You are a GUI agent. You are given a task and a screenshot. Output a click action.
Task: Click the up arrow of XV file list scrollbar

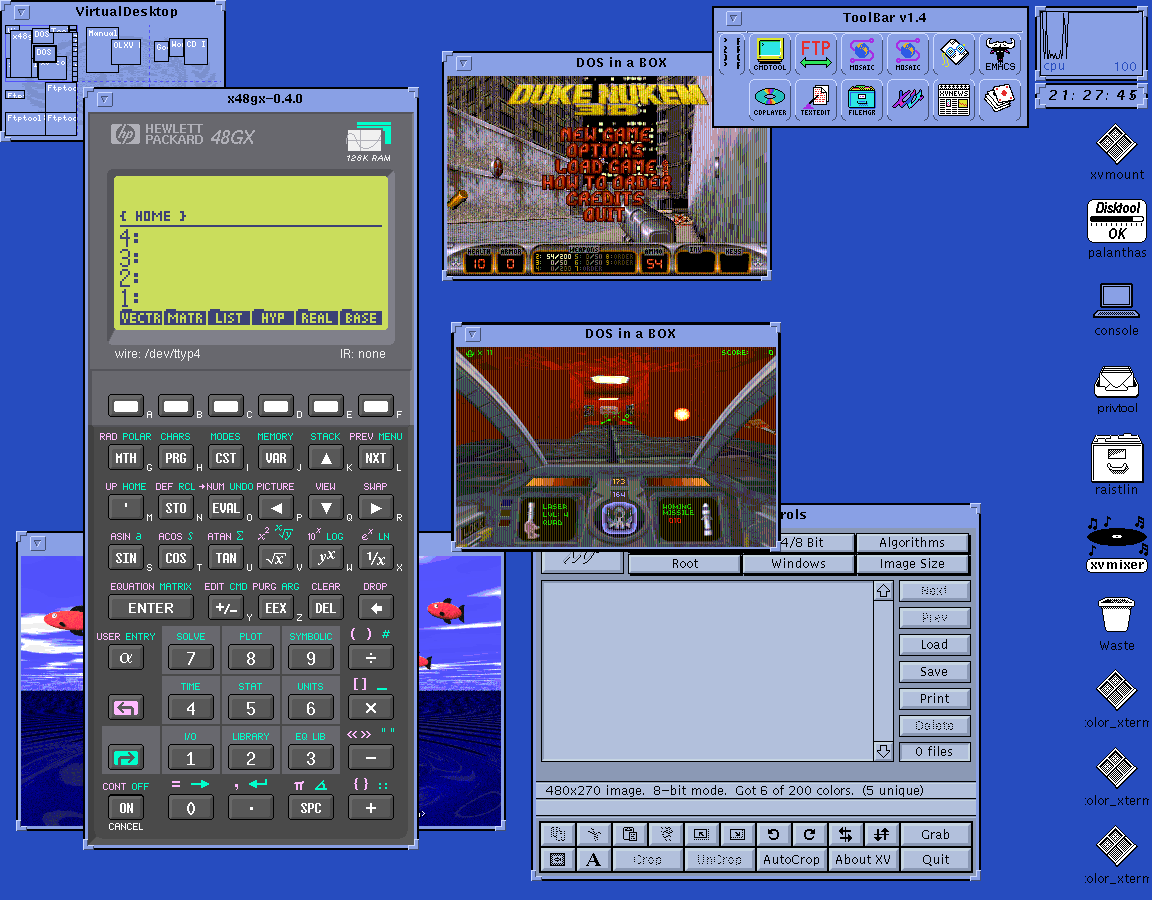pos(883,591)
